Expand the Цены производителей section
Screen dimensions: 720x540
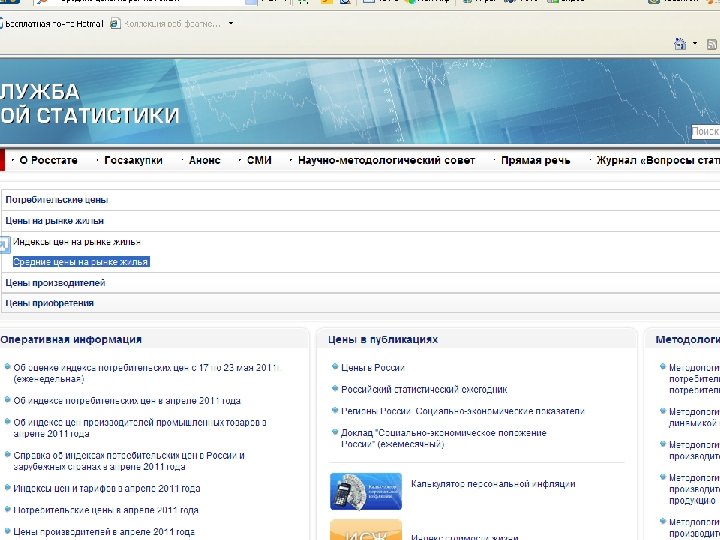tap(56, 283)
